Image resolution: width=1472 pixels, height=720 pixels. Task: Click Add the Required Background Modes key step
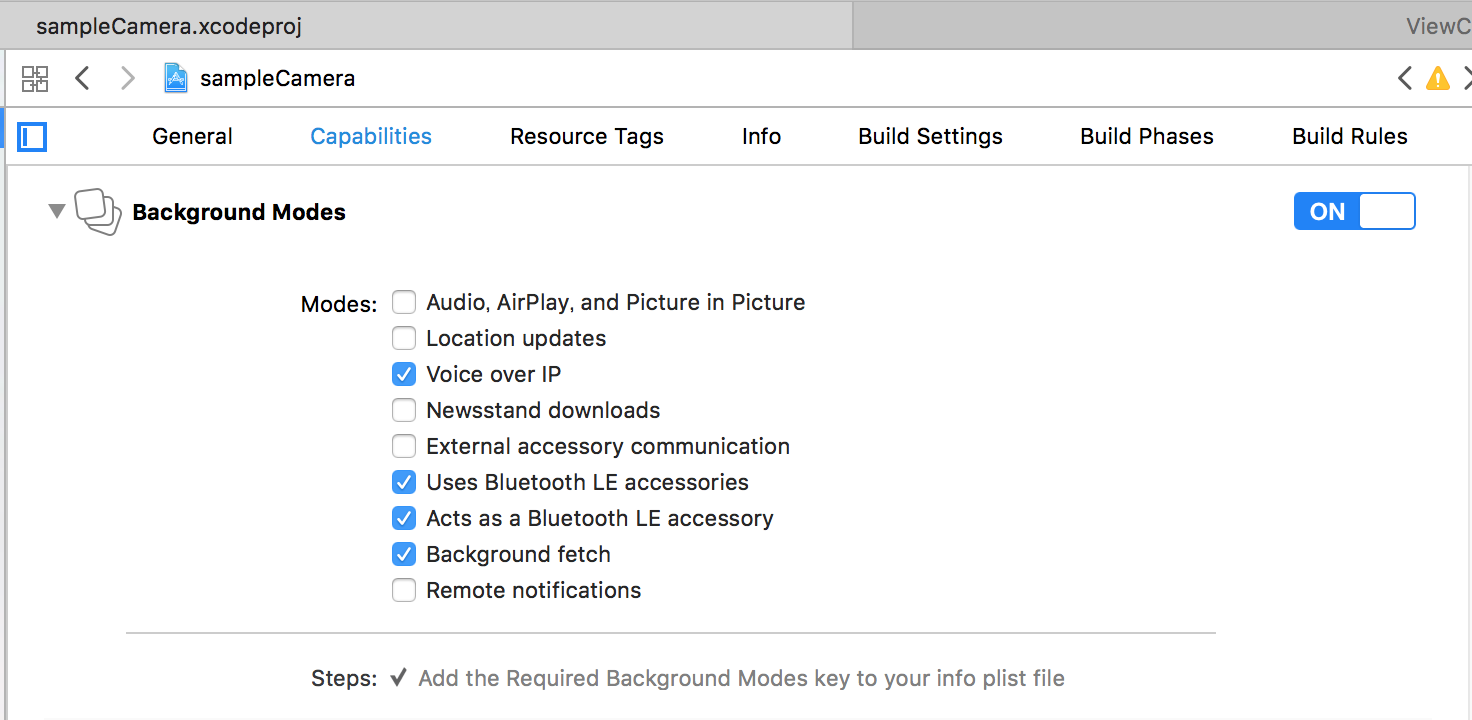click(741, 679)
